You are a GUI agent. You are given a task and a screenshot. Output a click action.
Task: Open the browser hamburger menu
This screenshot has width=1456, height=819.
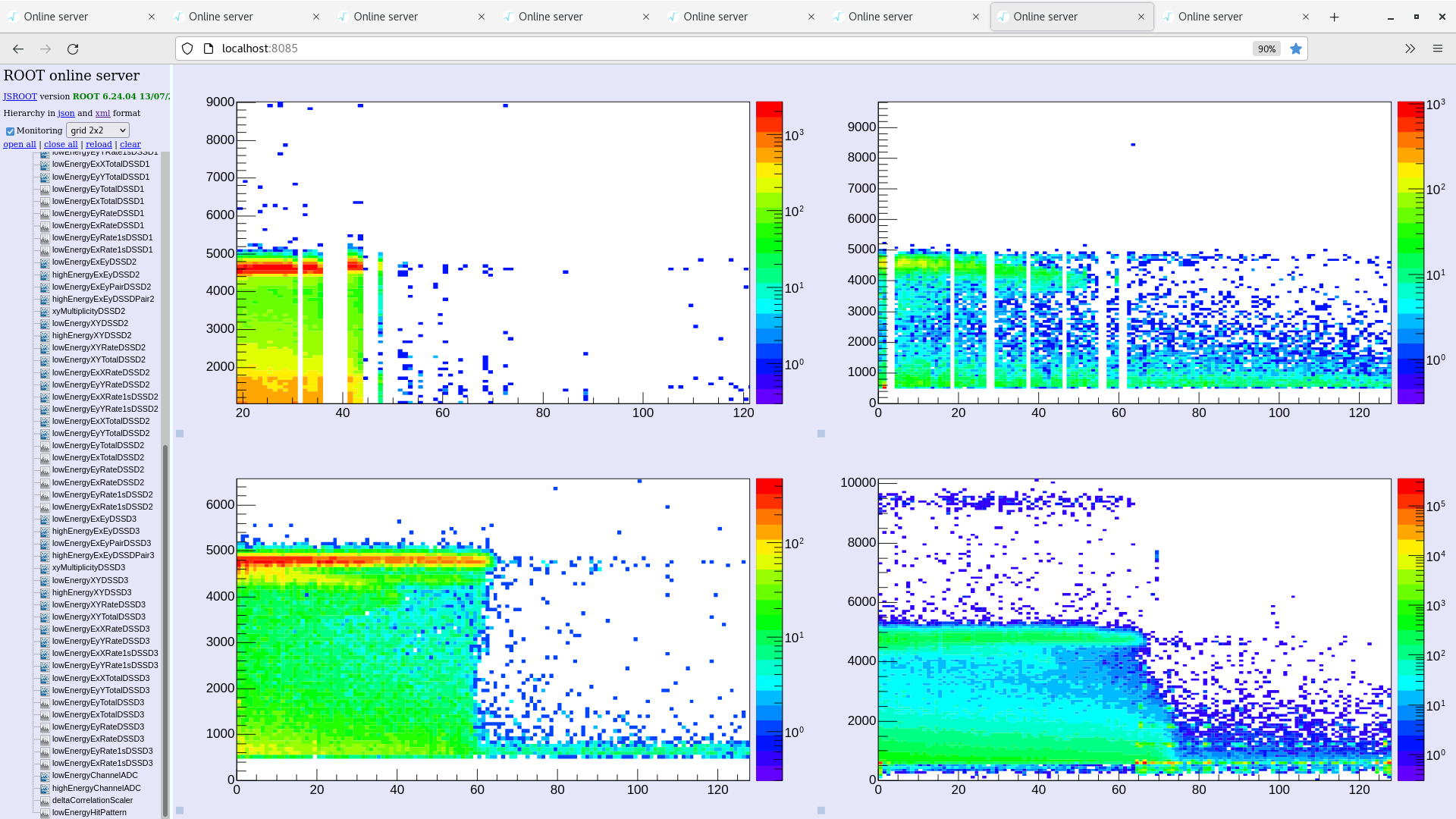pos(1437,49)
